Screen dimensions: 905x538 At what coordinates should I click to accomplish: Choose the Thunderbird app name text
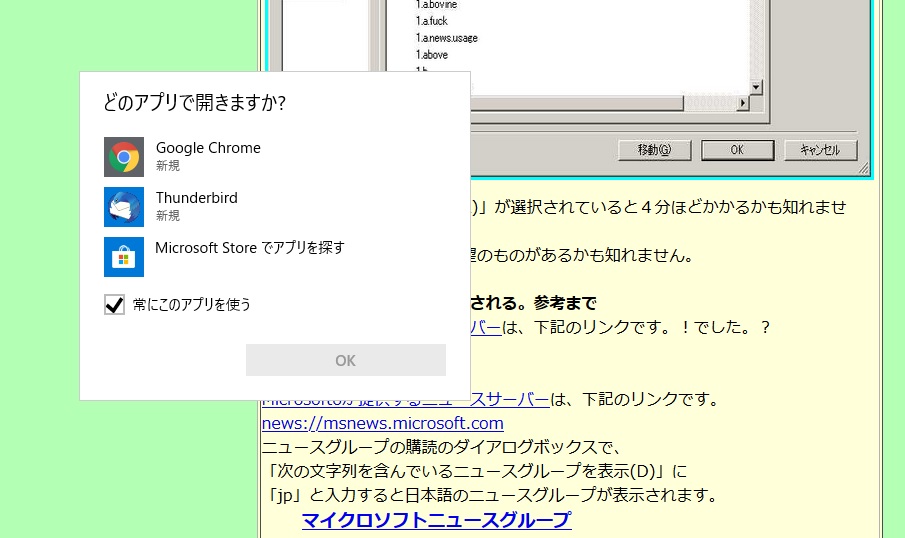coord(197,198)
